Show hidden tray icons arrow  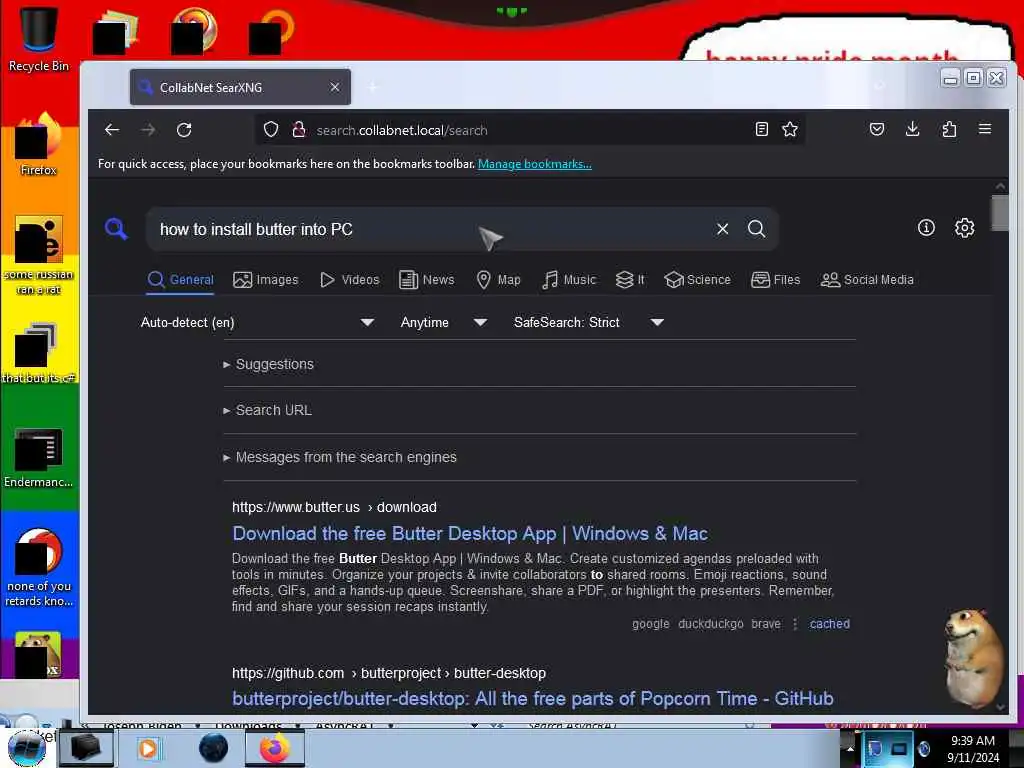click(x=850, y=748)
